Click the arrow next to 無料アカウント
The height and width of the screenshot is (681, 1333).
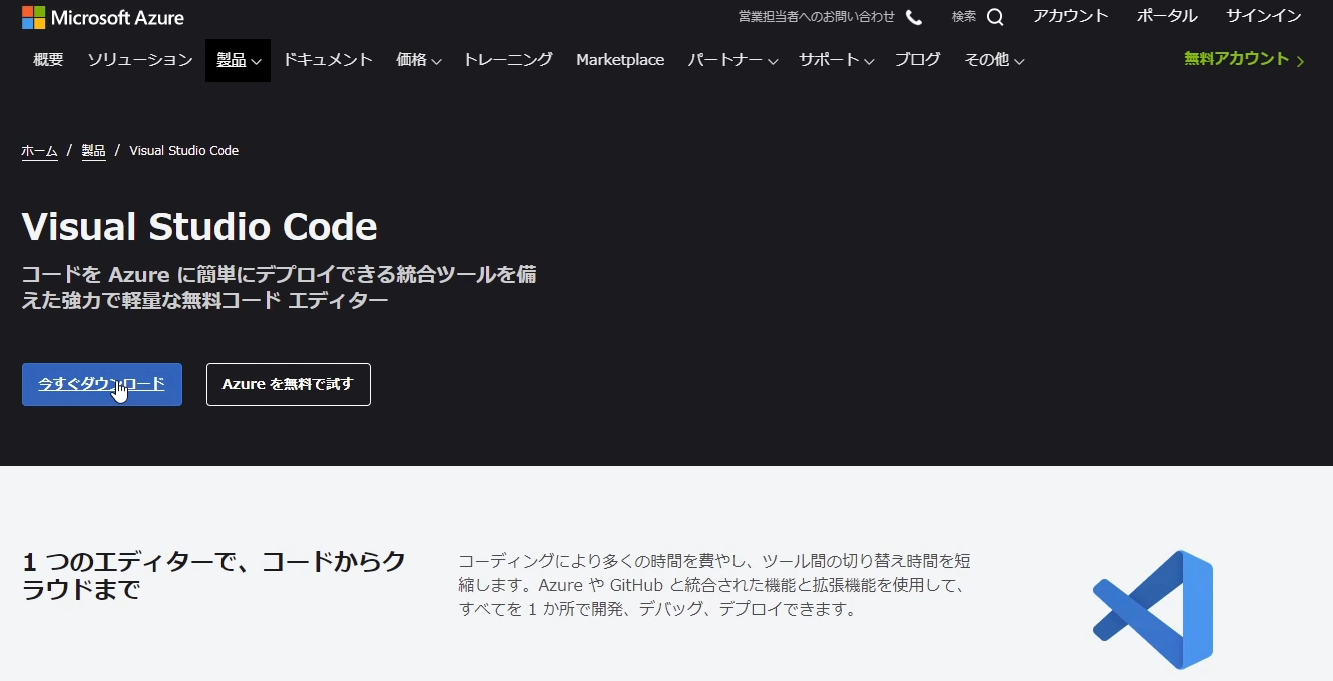tap(1300, 61)
